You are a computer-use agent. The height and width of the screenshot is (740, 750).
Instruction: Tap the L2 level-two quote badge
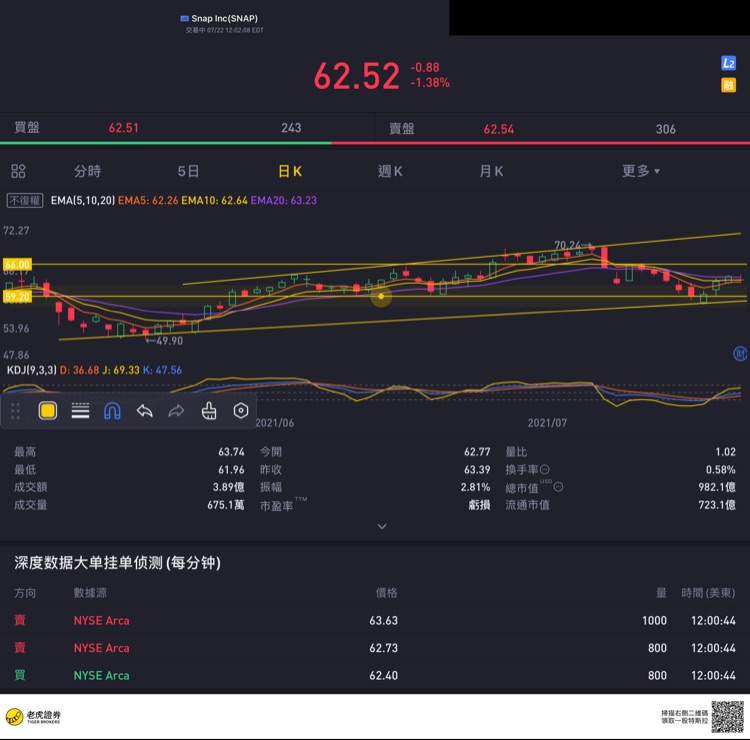728,63
